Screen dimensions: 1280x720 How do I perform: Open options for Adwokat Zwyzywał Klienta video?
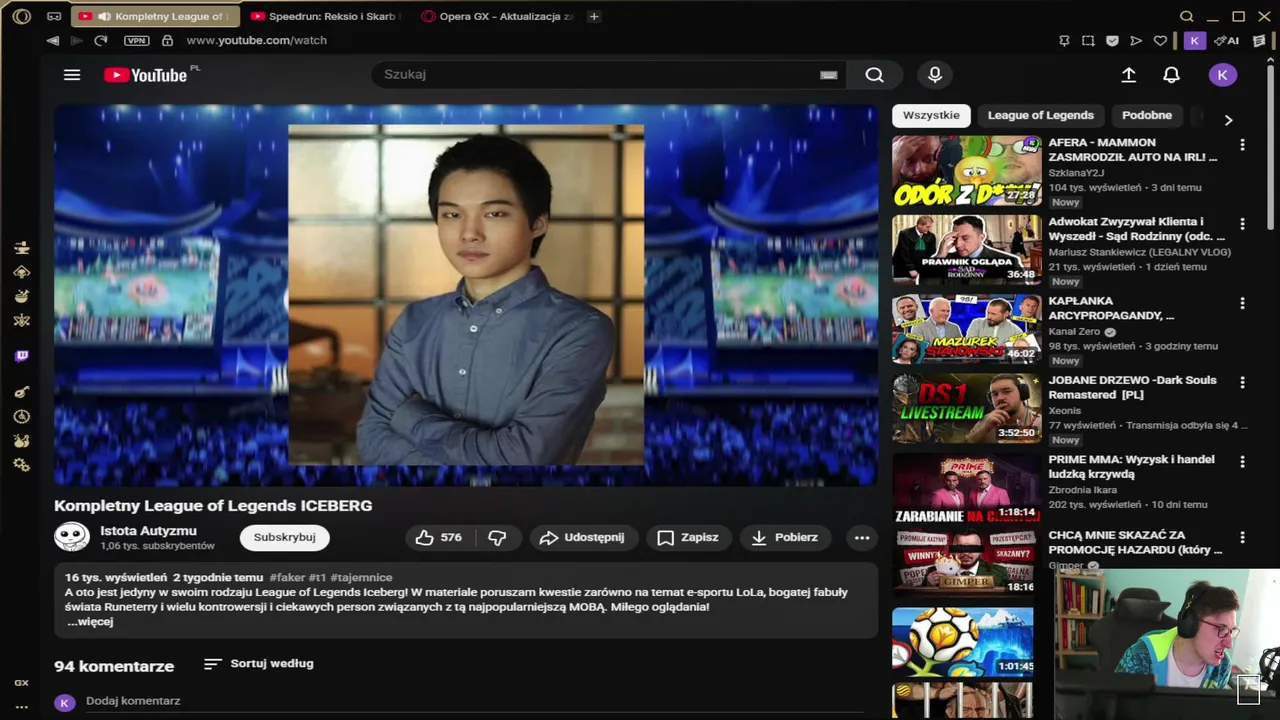pyautogui.click(x=1242, y=224)
